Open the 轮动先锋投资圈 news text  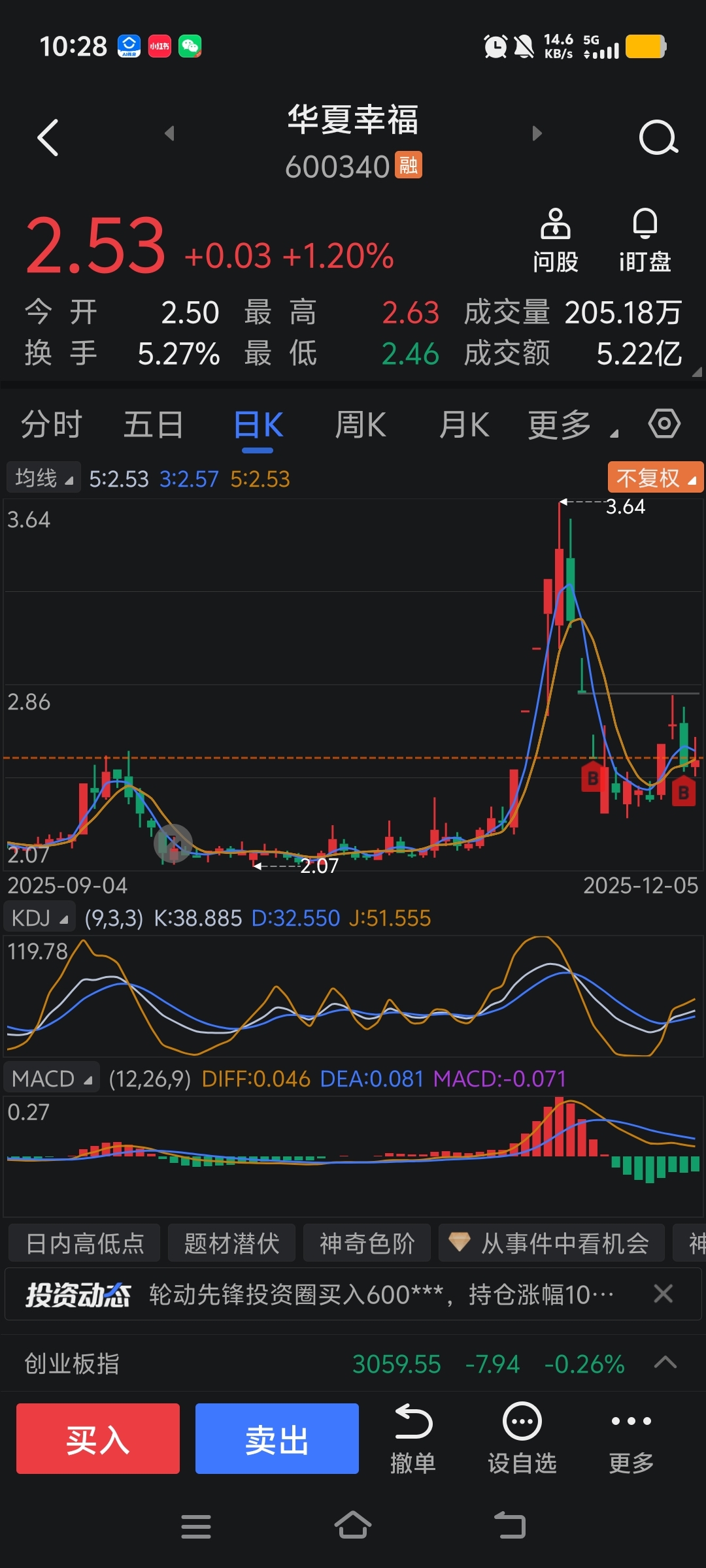(x=381, y=1294)
